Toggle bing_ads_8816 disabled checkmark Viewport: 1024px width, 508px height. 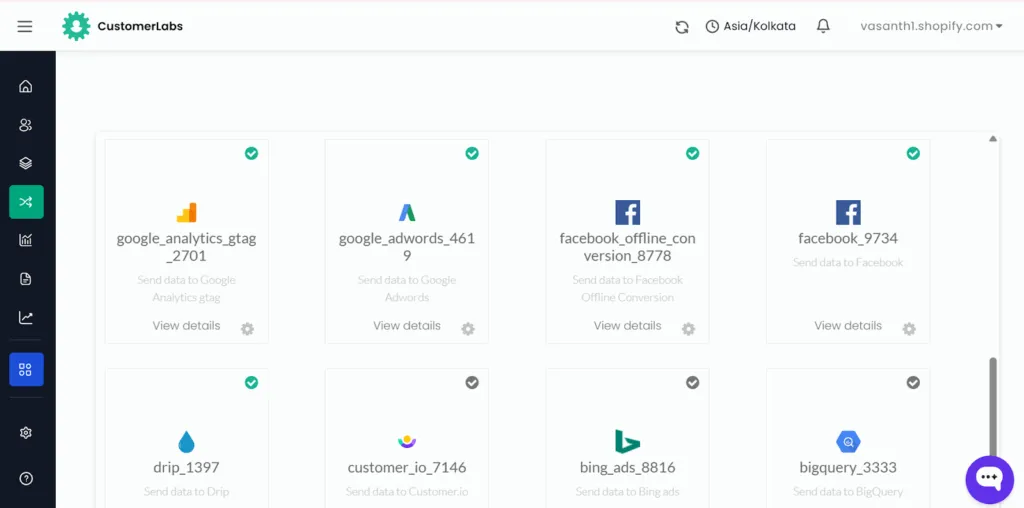[x=693, y=383]
